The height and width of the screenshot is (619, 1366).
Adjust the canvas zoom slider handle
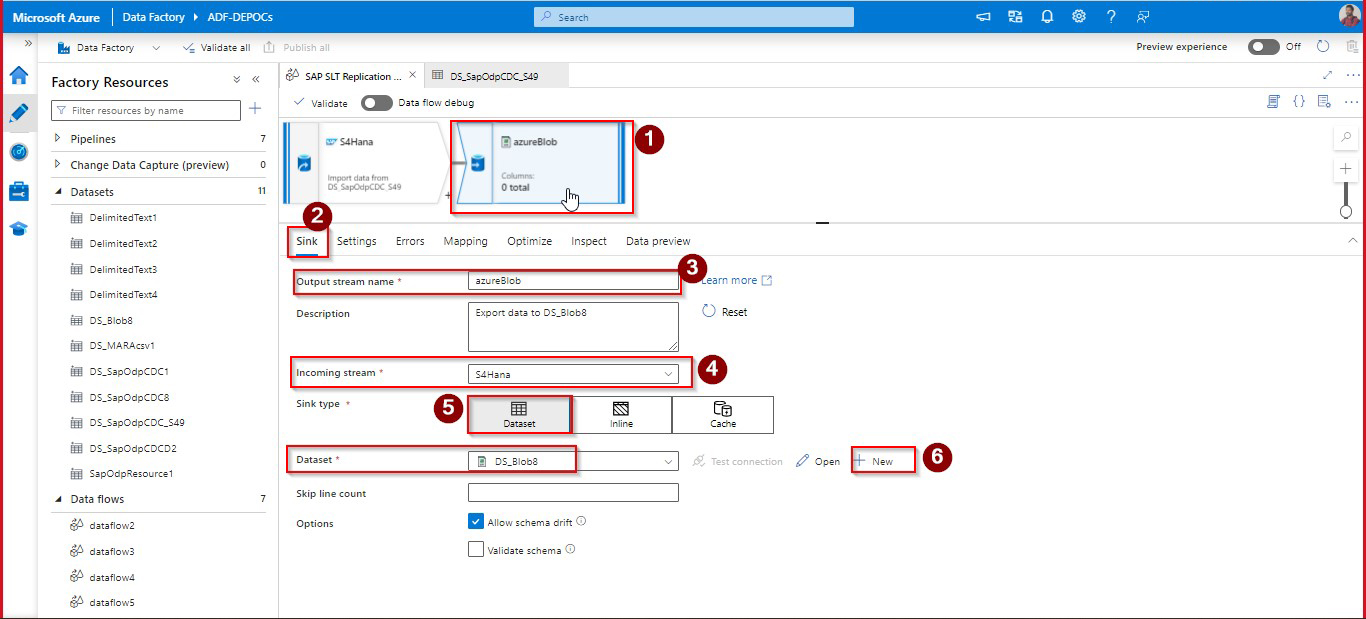click(1346, 211)
